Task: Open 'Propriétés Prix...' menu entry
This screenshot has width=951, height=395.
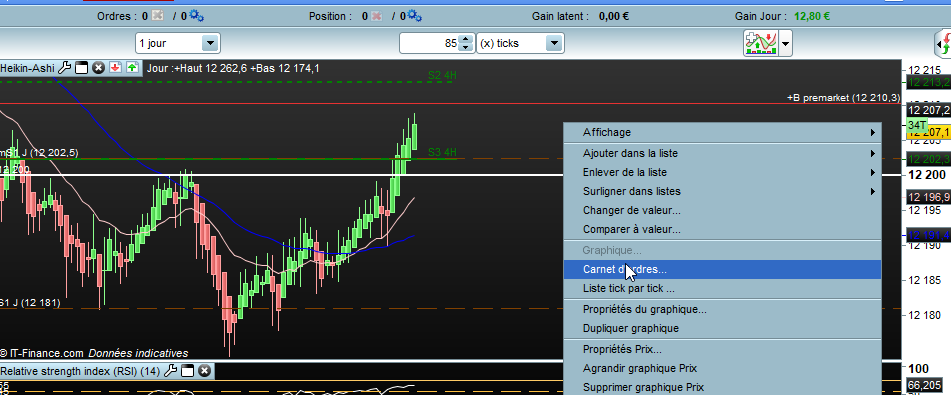Action: pyautogui.click(x=722, y=349)
